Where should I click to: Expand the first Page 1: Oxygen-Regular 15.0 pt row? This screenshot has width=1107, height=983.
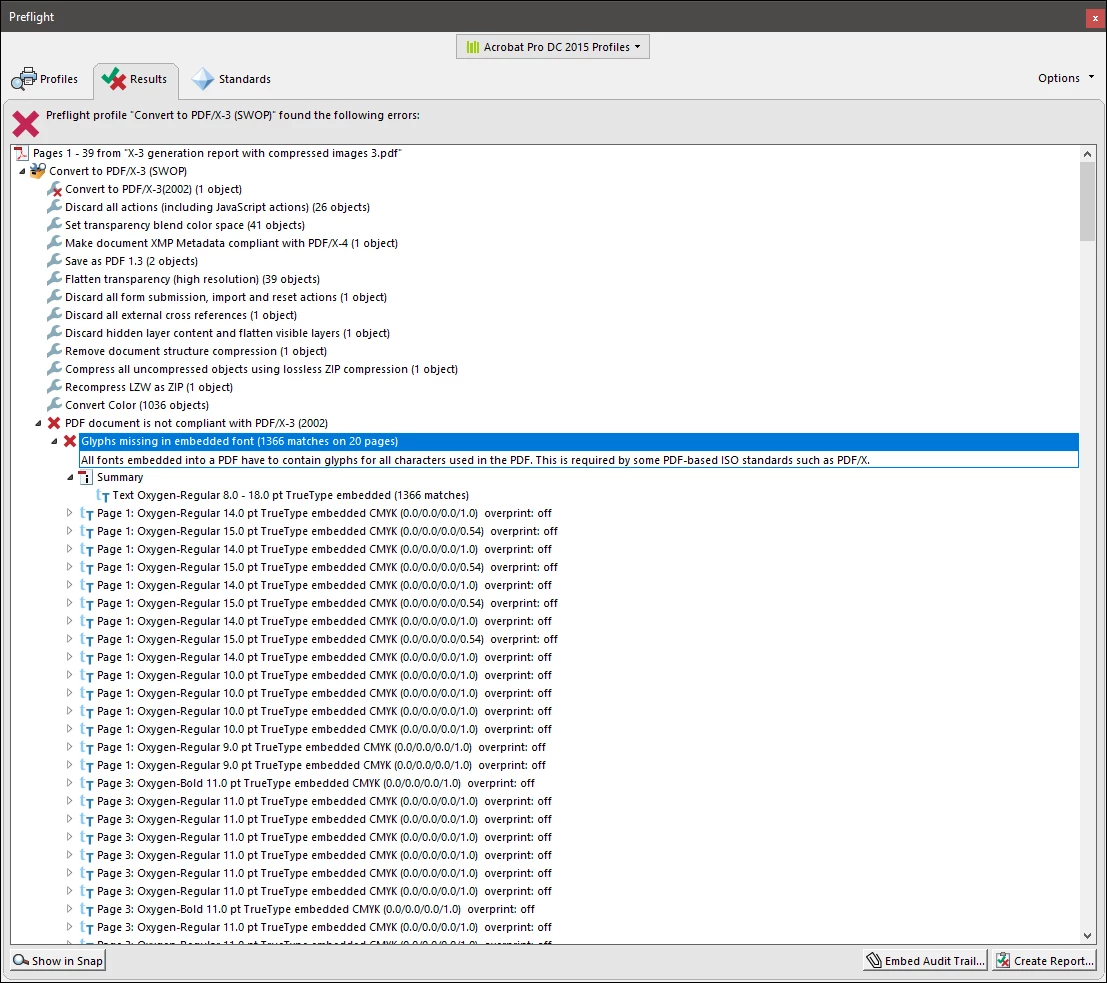(69, 530)
